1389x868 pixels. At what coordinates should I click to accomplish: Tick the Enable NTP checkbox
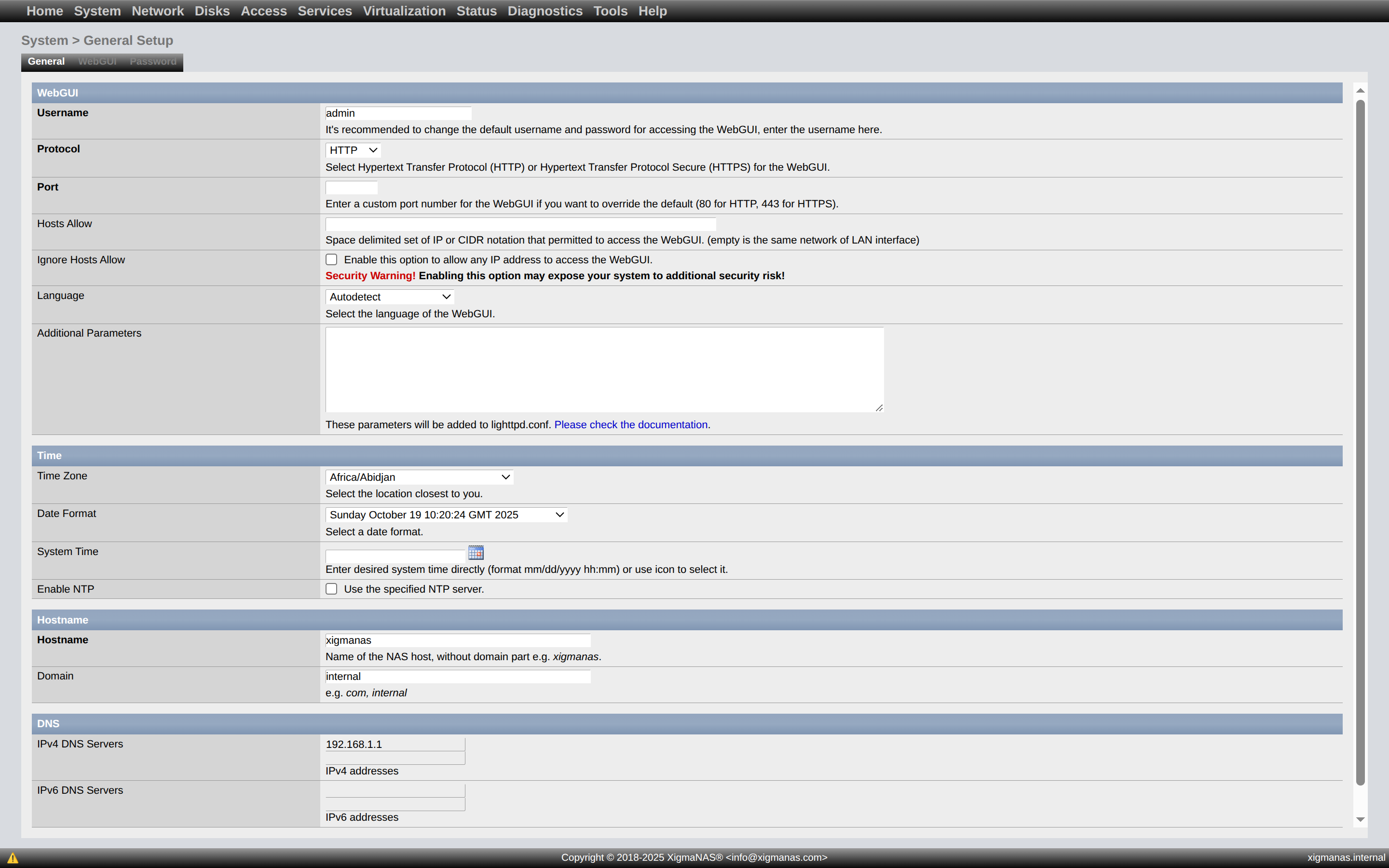[331, 589]
